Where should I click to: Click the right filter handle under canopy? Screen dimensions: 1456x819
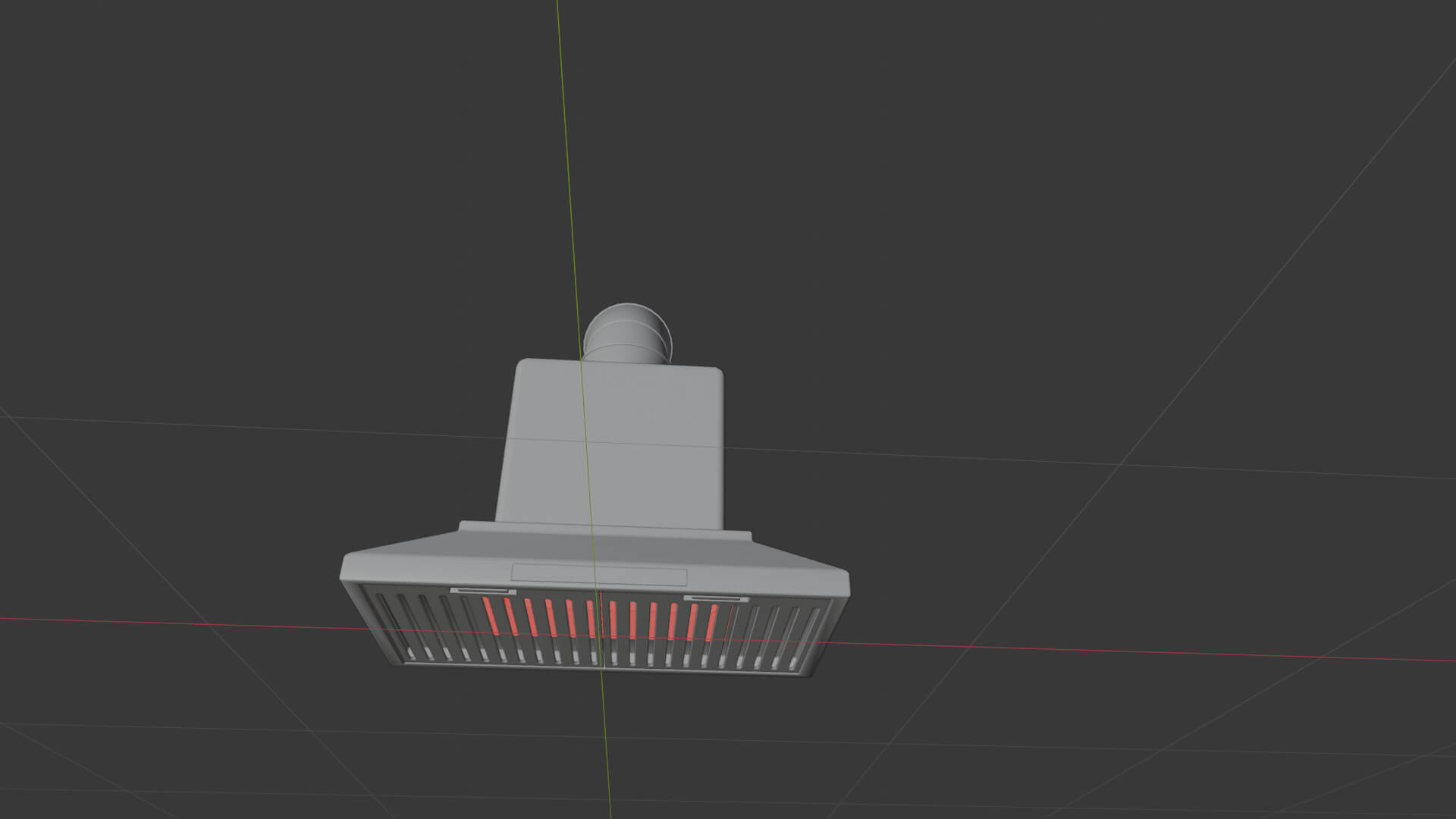[716, 599]
